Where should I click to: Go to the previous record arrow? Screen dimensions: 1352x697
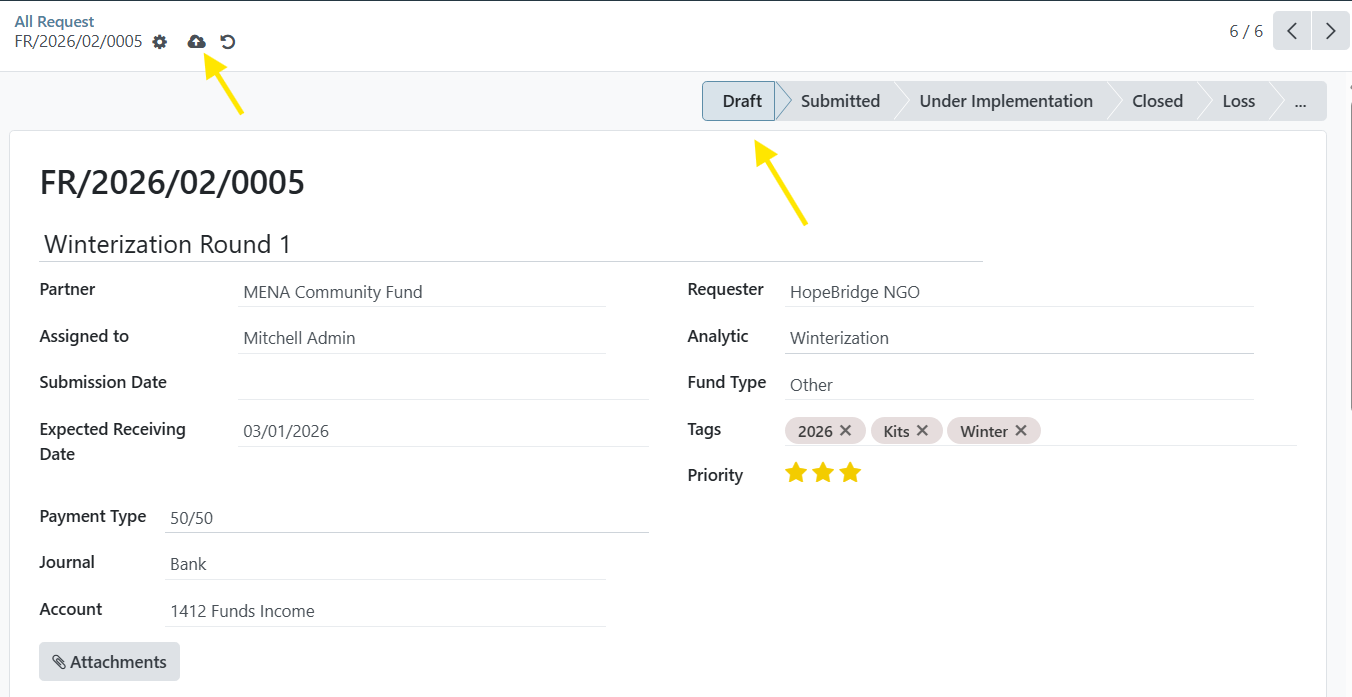pos(1292,31)
